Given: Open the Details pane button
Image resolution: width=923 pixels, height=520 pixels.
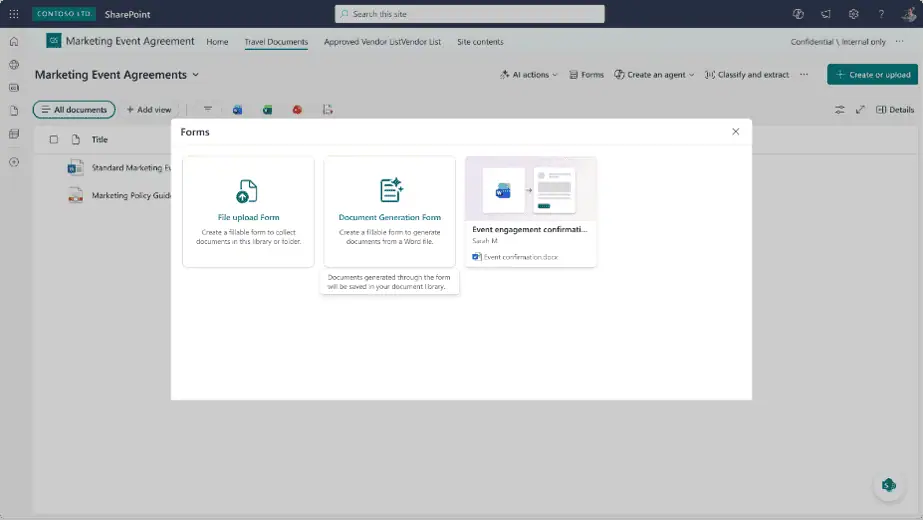Looking at the screenshot, I should tap(895, 110).
